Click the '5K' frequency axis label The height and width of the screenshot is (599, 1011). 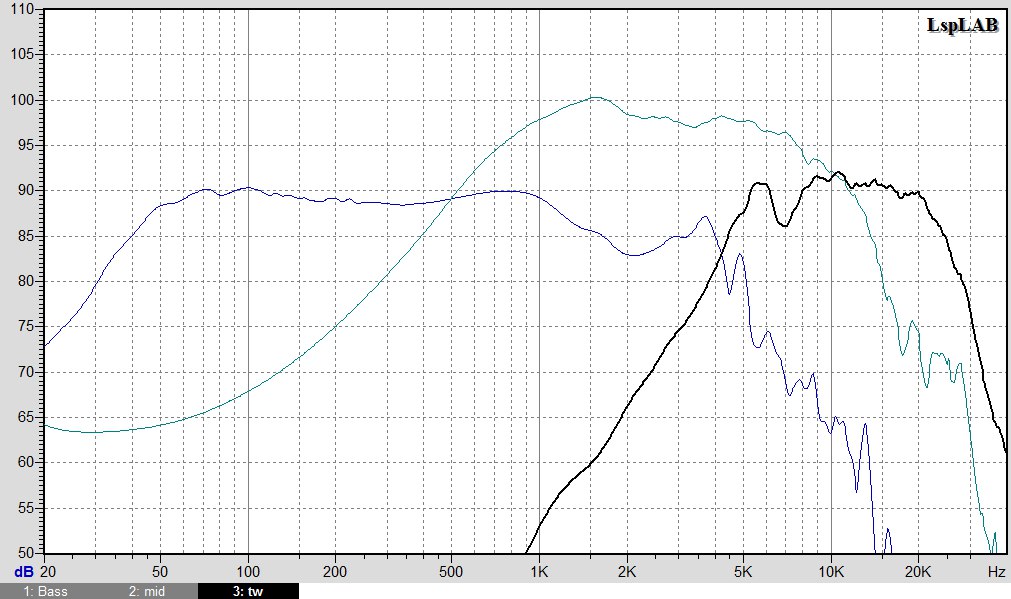click(743, 571)
